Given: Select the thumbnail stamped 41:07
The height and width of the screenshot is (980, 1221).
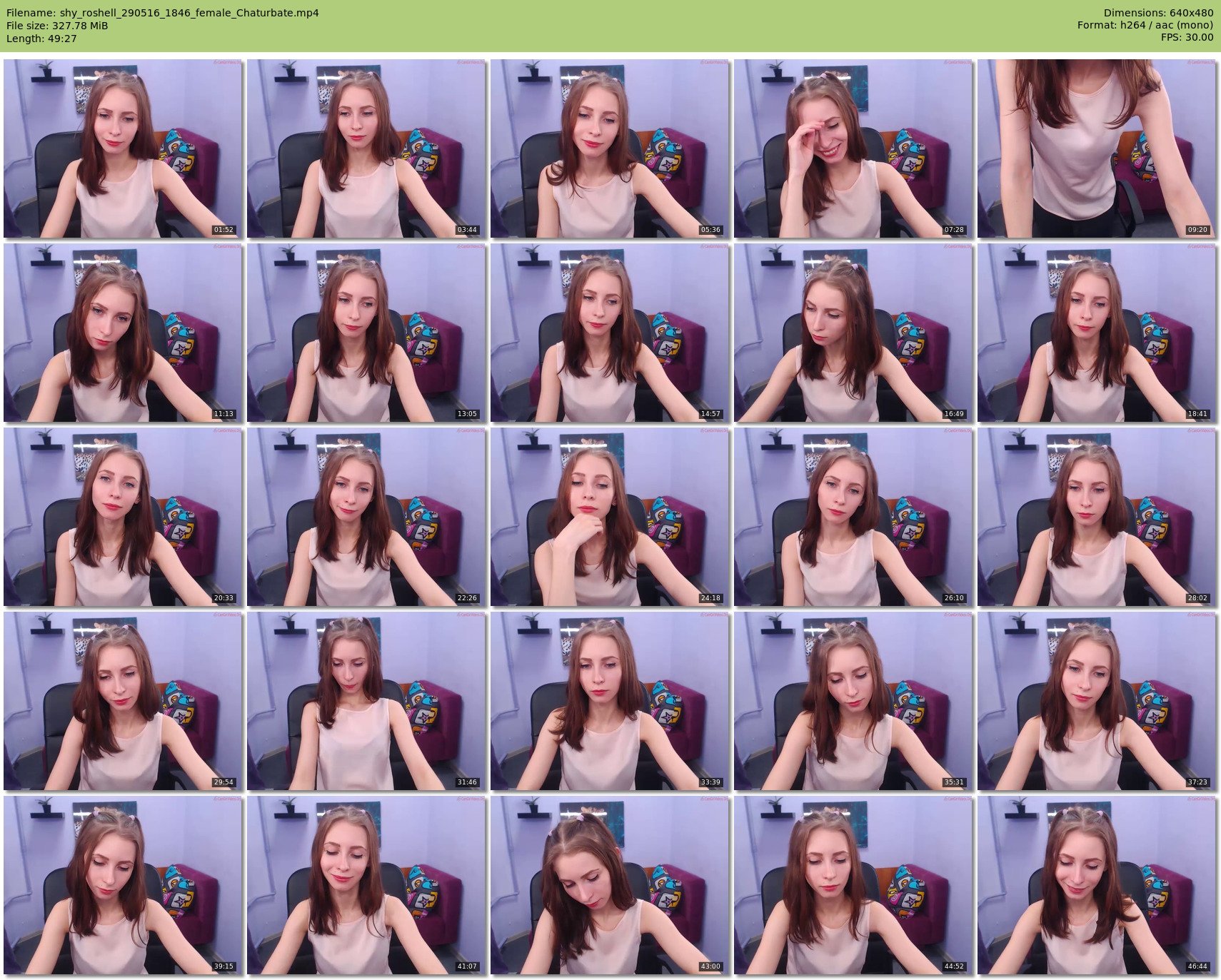Looking at the screenshot, I should pyautogui.click(x=366, y=885).
